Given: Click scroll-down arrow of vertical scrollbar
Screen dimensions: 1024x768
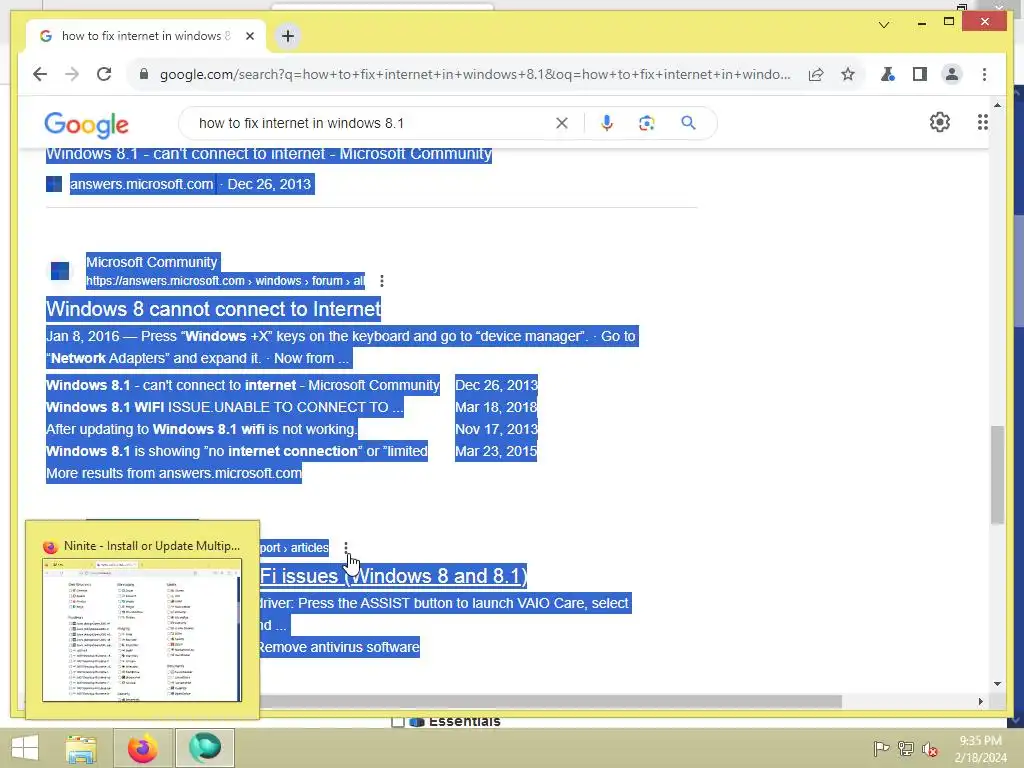Looking at the screenshot, I should (x=997, y=684).
